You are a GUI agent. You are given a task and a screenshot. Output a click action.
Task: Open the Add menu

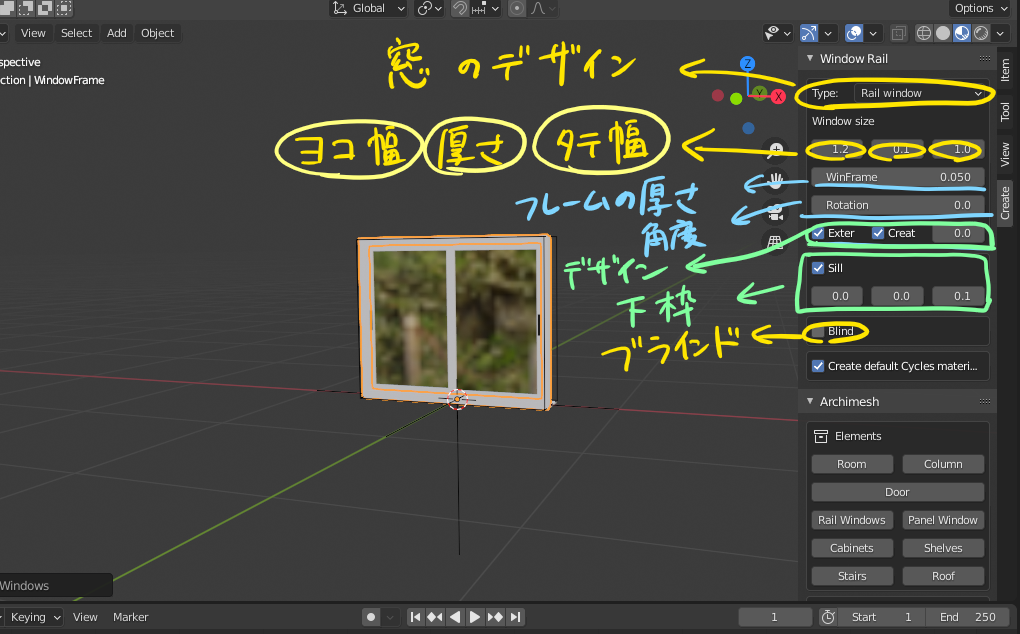coord(116,32)
